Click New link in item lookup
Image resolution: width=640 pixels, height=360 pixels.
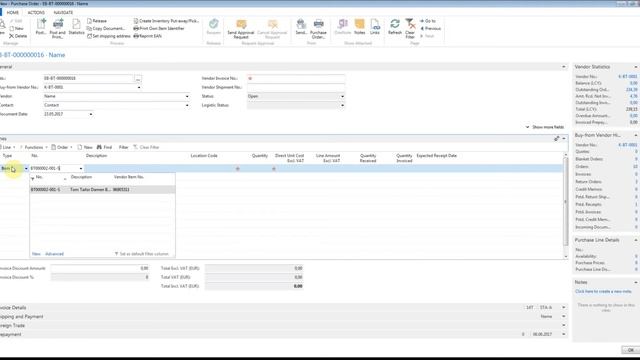(36, 254)
